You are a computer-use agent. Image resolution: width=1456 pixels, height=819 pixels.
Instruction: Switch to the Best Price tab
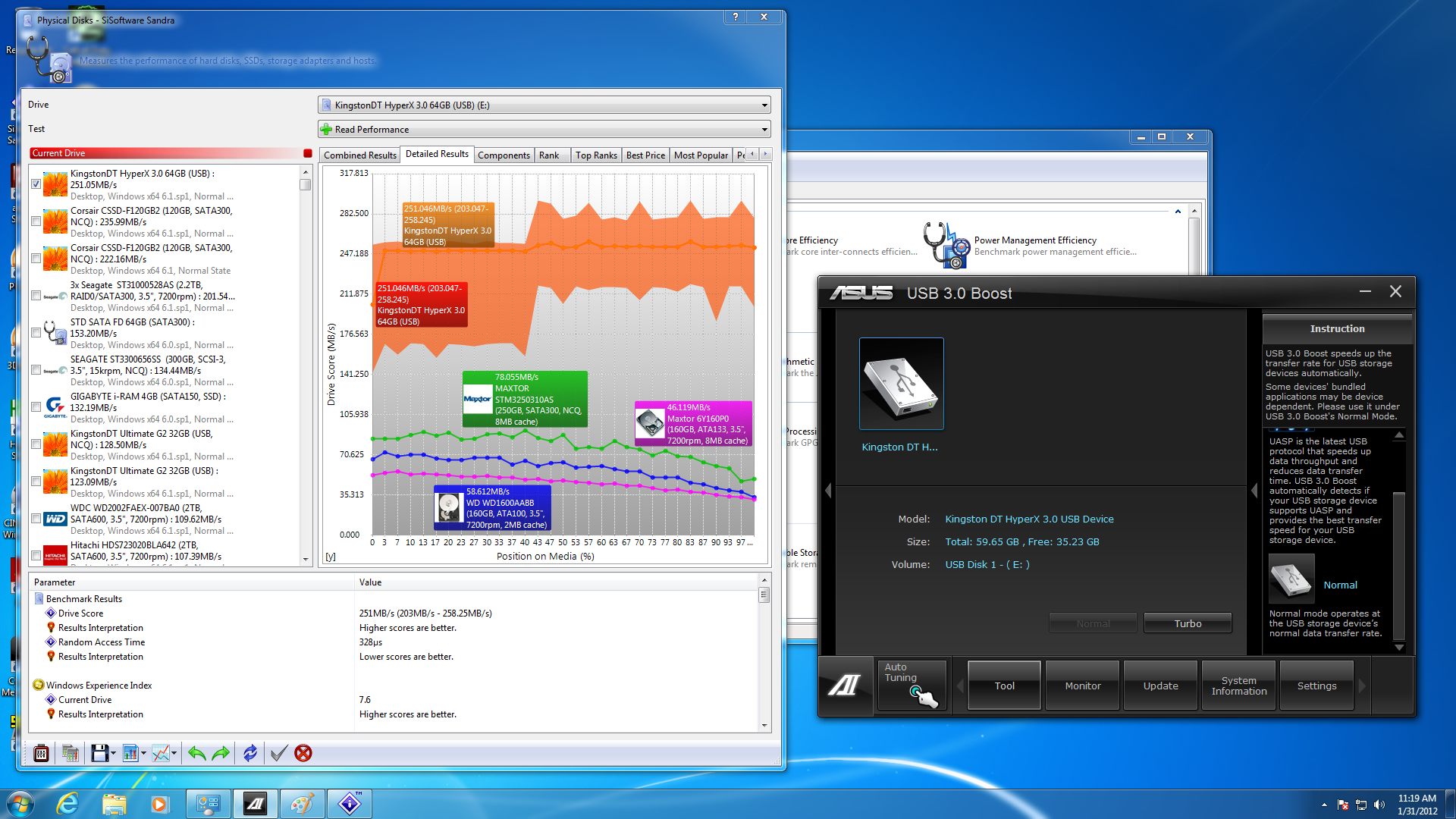[x=645, y=155]
